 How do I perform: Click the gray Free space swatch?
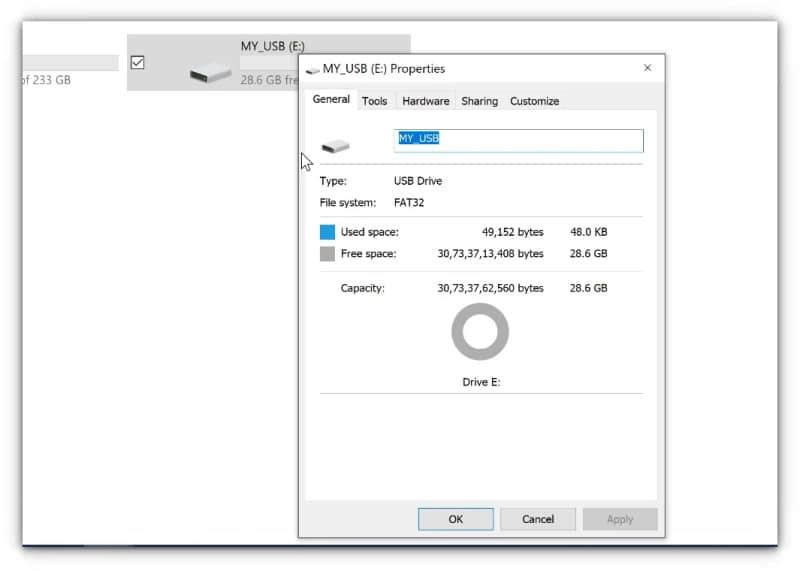[x=327, y=254]
